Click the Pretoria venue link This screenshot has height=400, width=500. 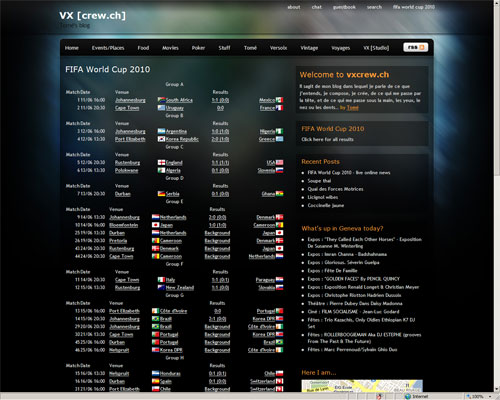[x=118, y=241]
